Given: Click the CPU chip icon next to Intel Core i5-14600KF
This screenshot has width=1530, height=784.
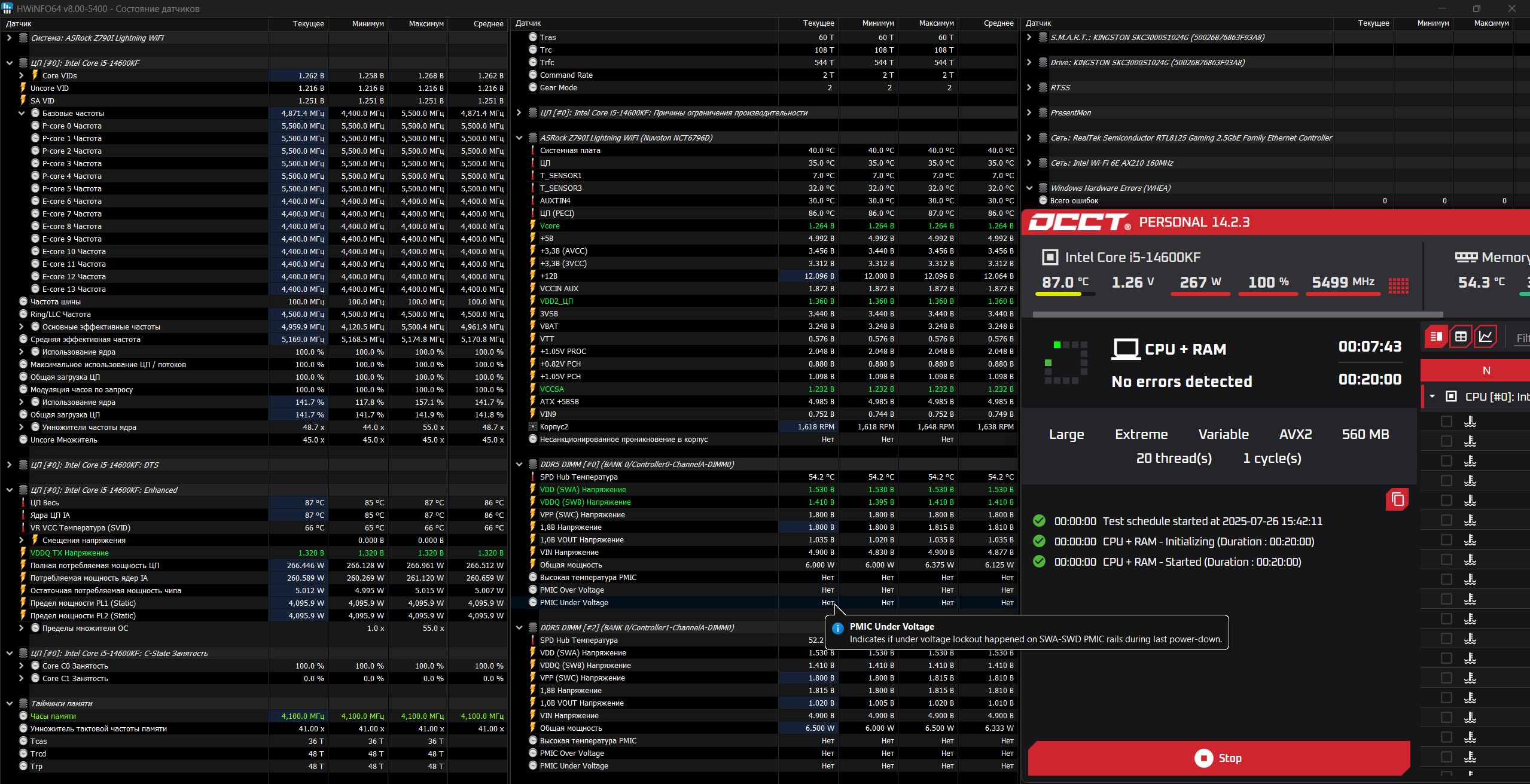Looking at the screenshot, I should (x=1050, y=257).
